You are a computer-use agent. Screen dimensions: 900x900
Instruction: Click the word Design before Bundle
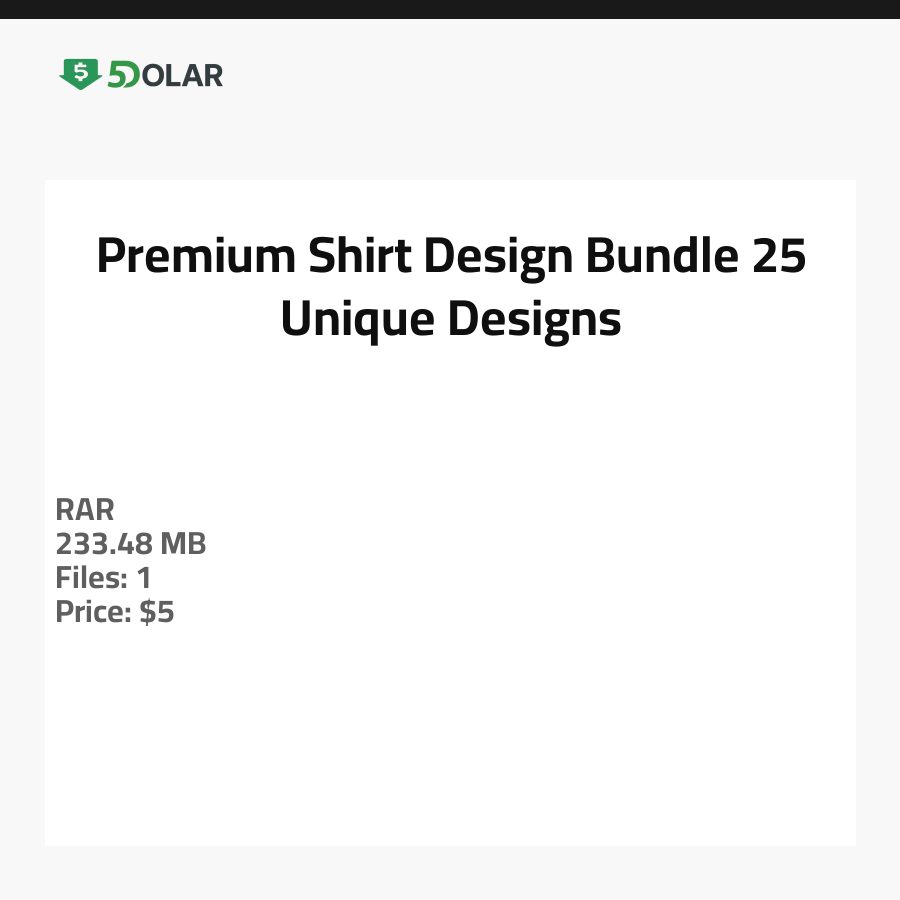500,257
